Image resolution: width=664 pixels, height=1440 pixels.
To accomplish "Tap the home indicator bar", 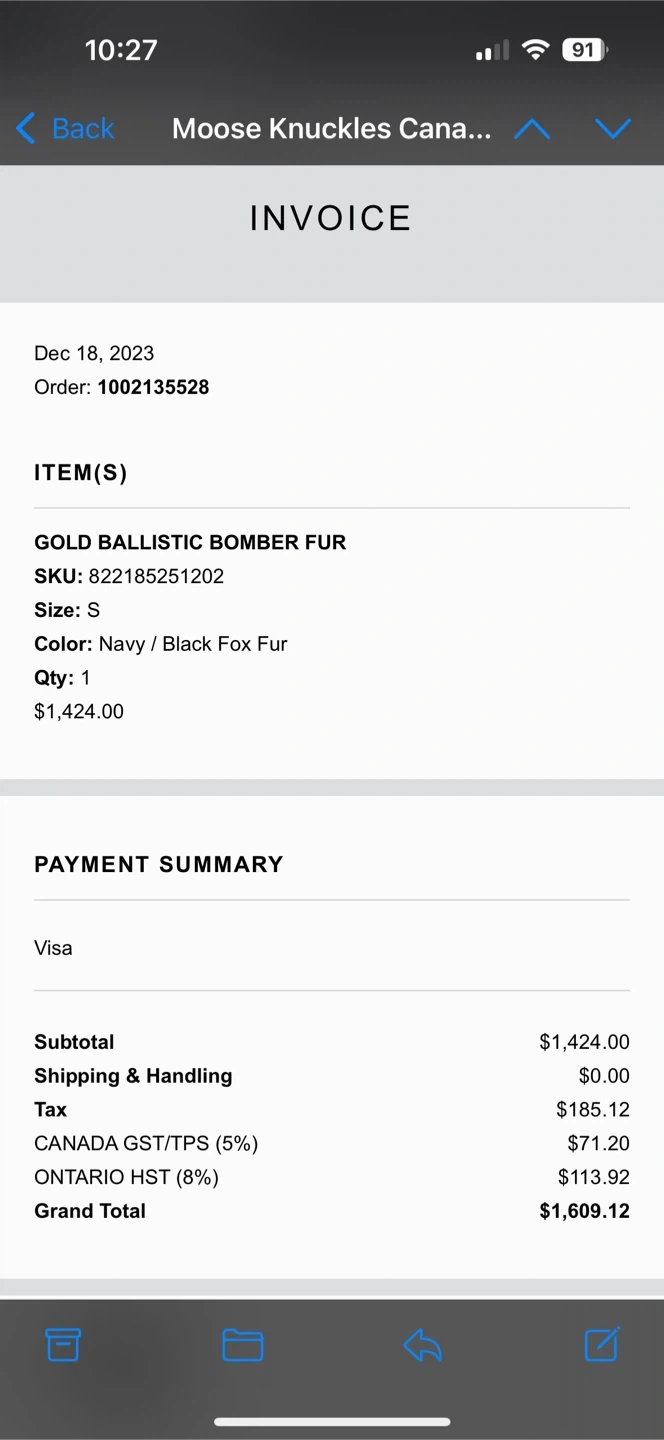I will pos(332,1422).
